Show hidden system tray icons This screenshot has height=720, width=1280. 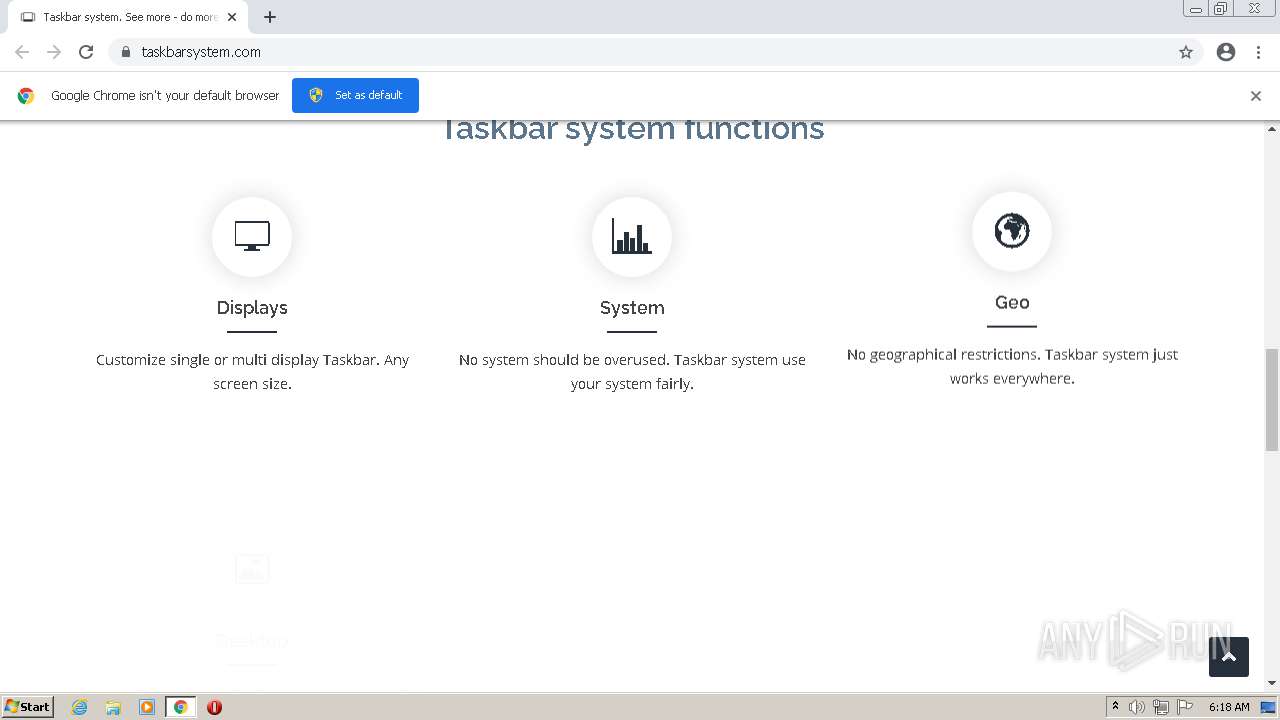point(1115,707)
